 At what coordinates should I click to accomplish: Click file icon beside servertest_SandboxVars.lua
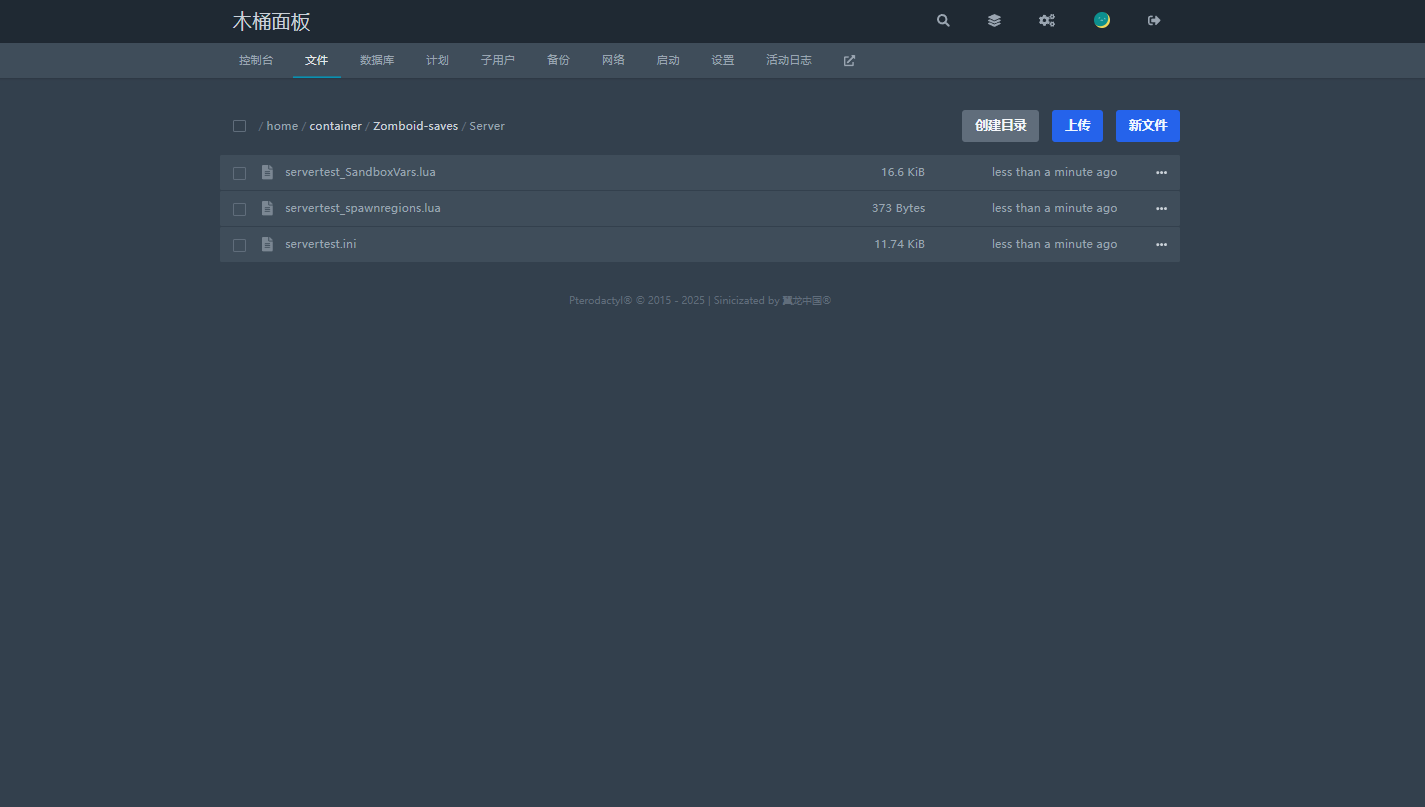(x=267, y=172)
